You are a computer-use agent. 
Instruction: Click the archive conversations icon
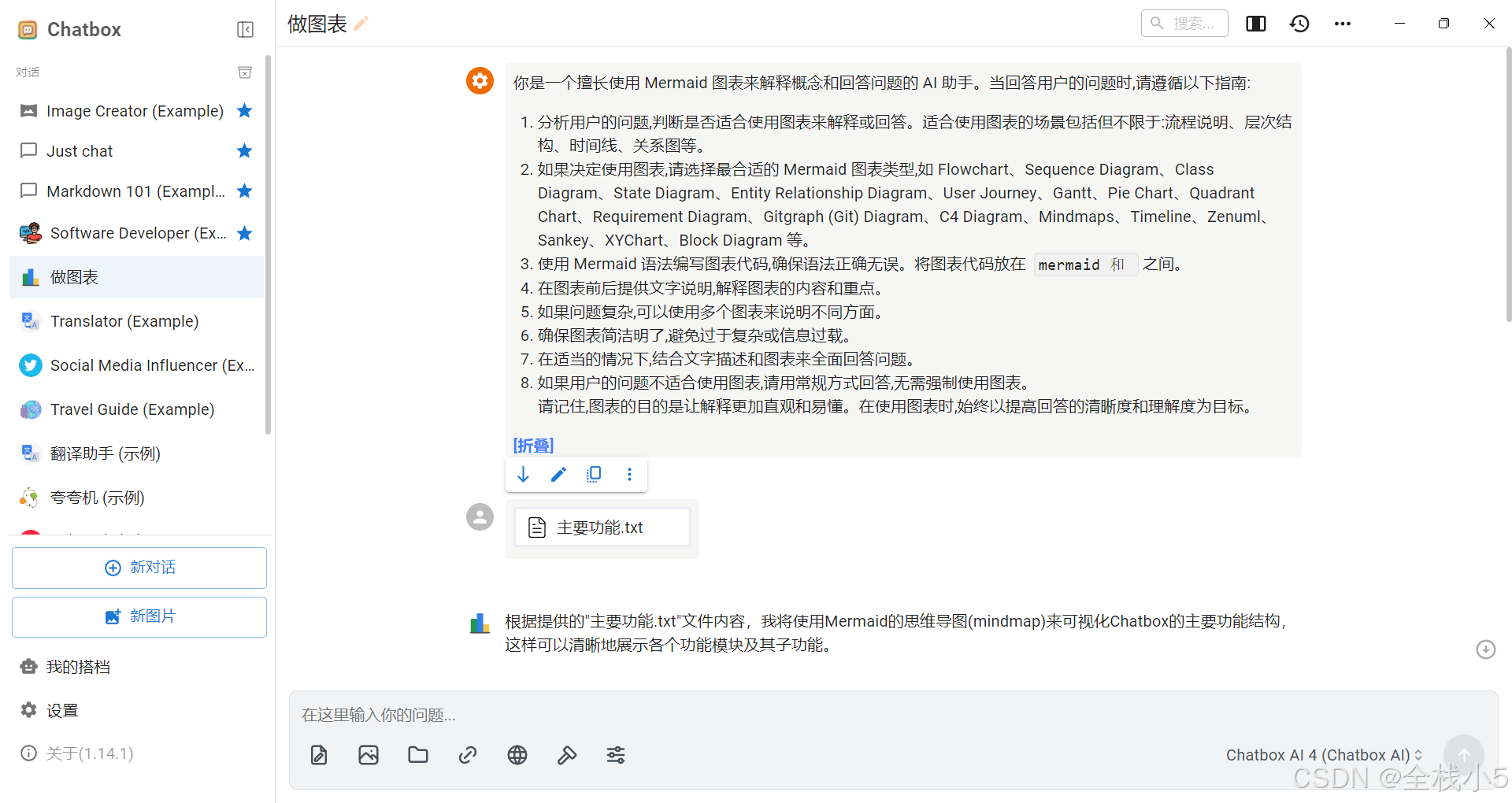(x=245, y=72)
